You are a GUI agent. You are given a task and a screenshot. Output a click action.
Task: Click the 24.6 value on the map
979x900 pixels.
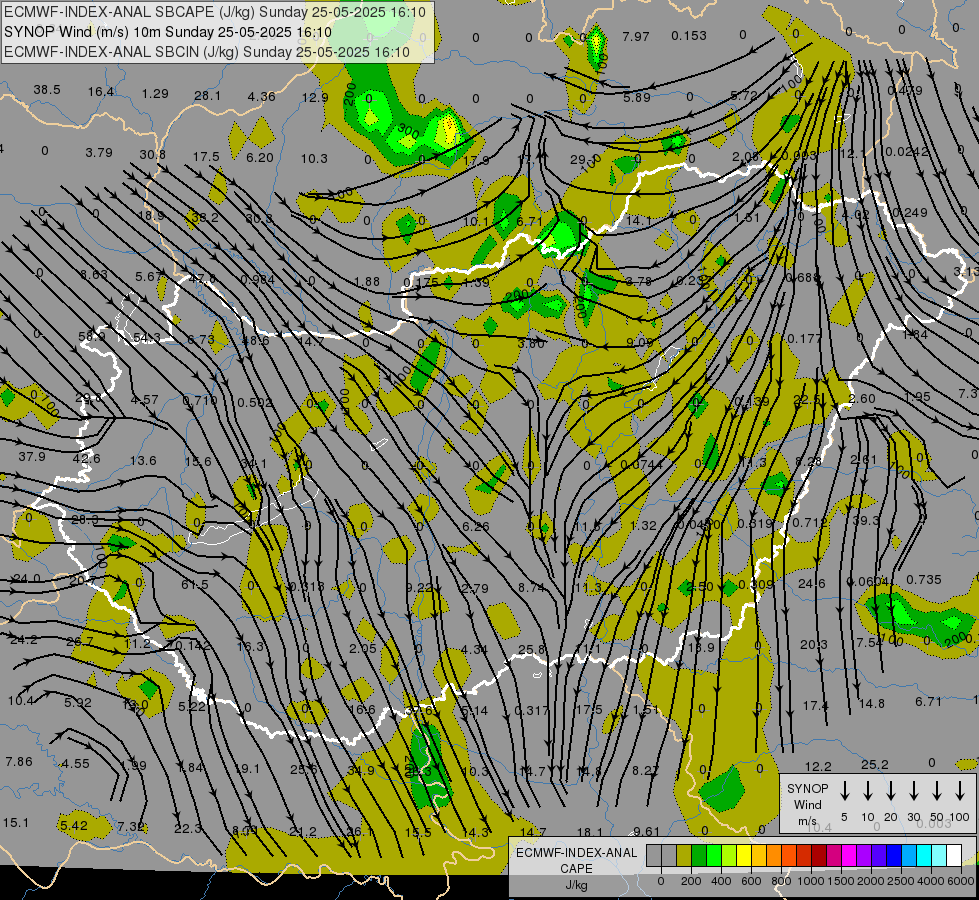point(812,583)
